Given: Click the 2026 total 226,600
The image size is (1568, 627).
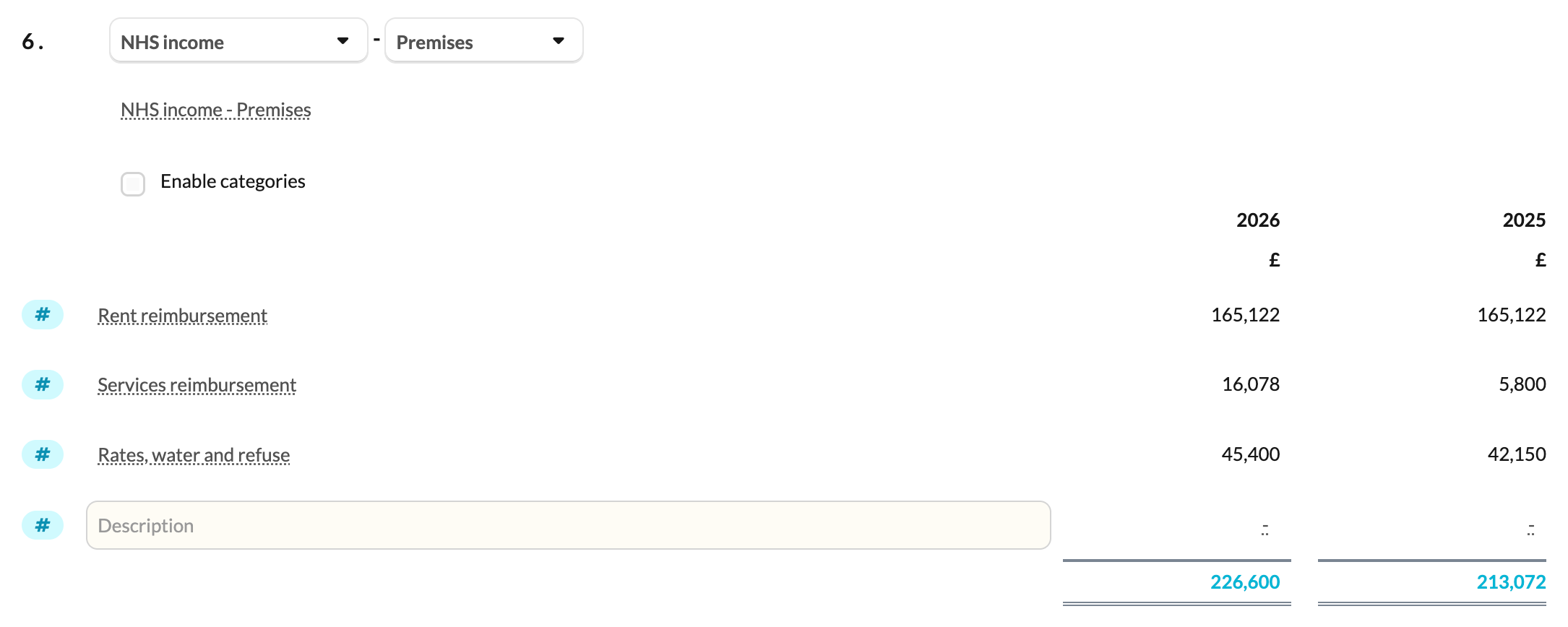Looking at the screenshot, I should (1245, 582).
